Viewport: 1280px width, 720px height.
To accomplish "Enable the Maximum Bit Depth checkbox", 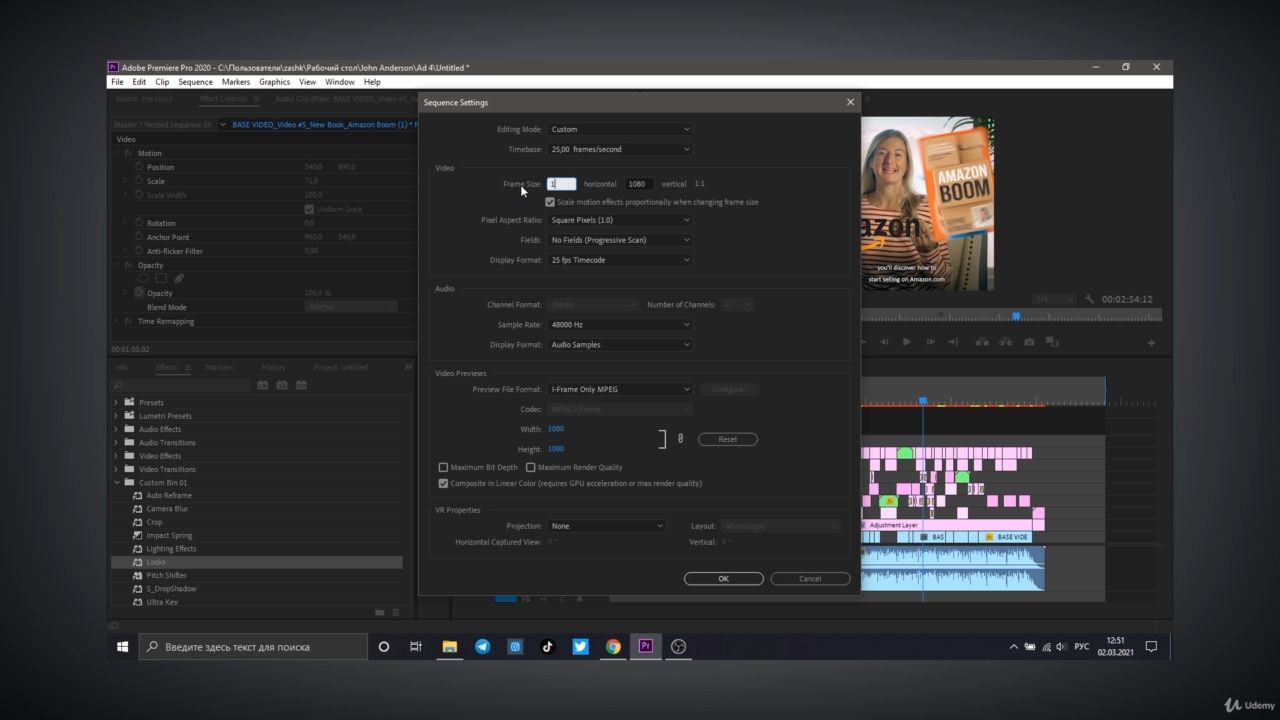I will [x=444, y=468].
